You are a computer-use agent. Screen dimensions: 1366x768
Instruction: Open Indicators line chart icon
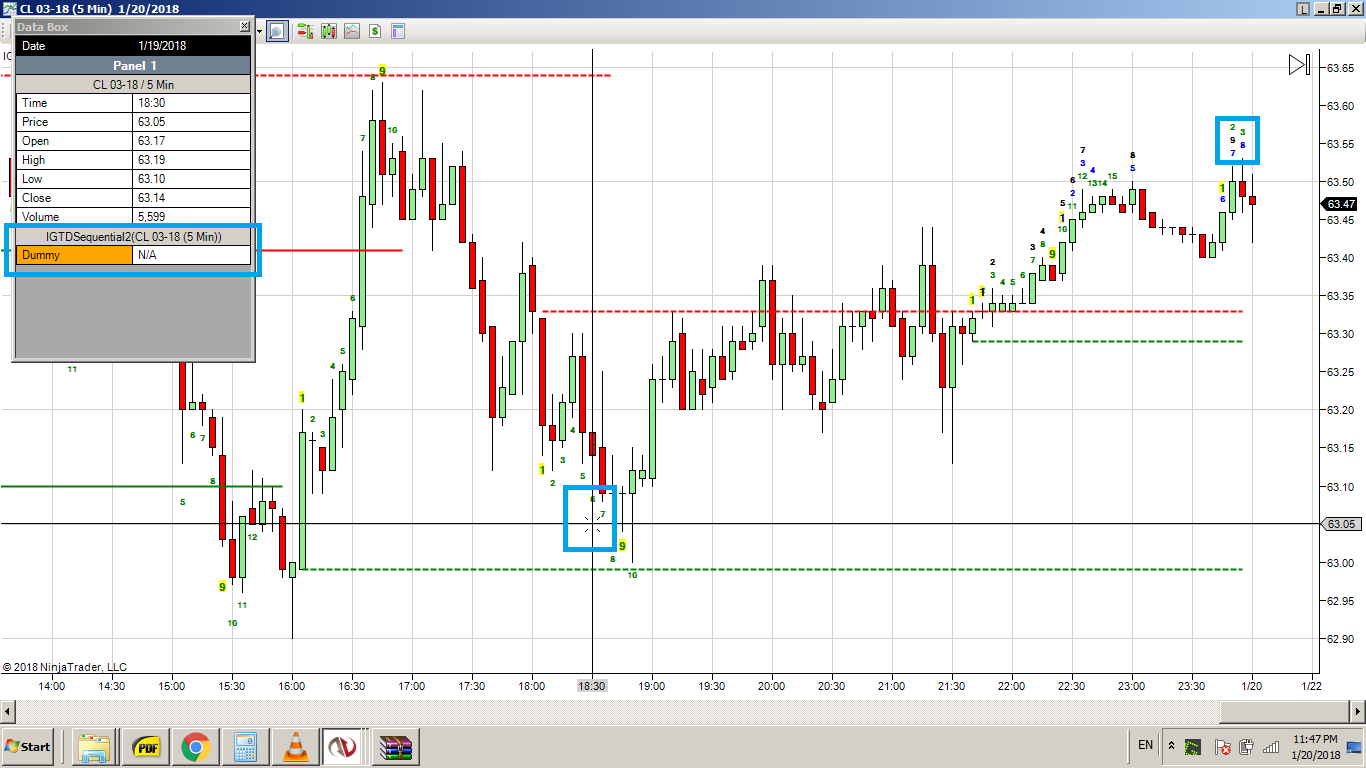click(352, 31)
